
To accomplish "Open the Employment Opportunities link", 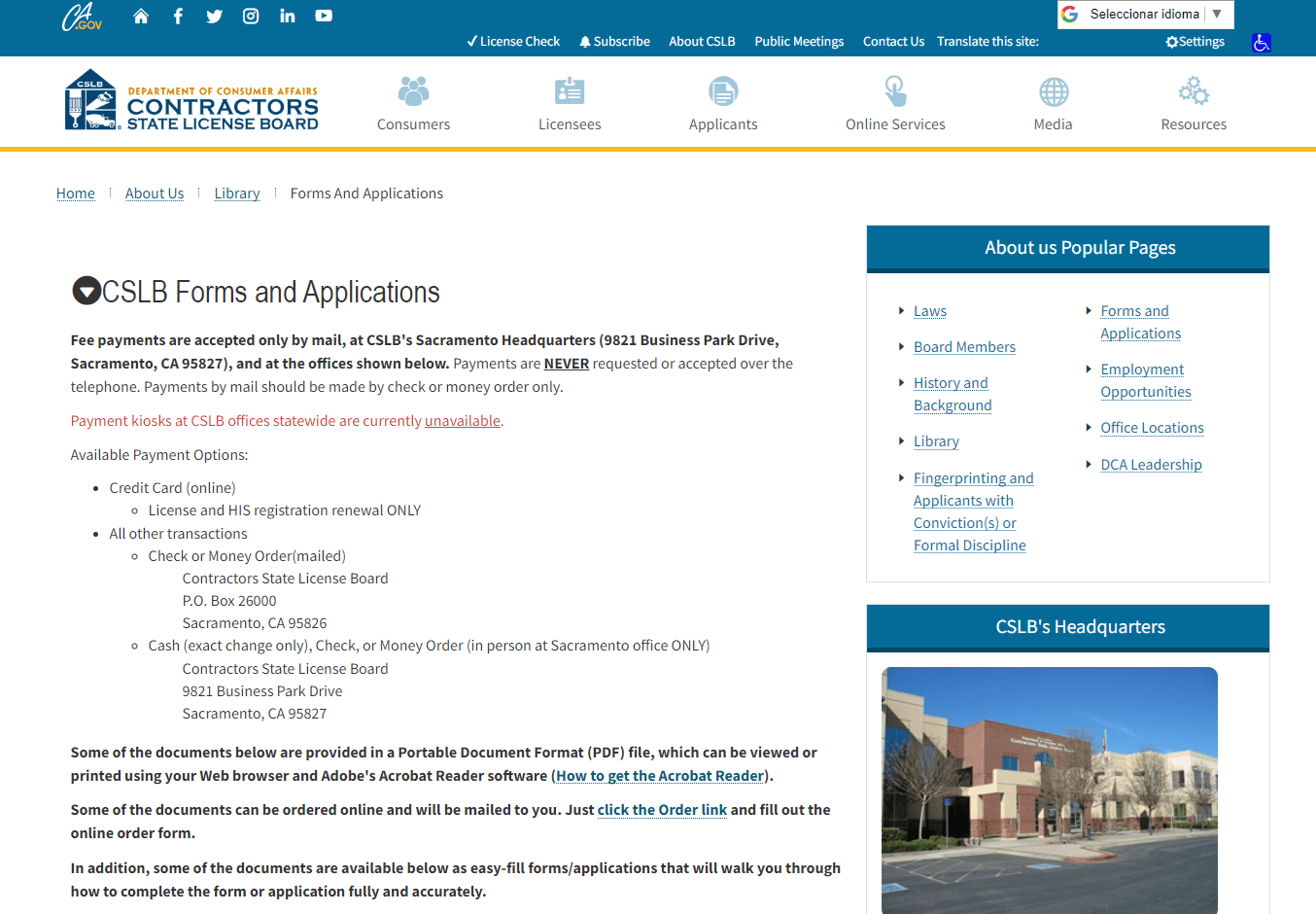I will [x=1145, y=380].
